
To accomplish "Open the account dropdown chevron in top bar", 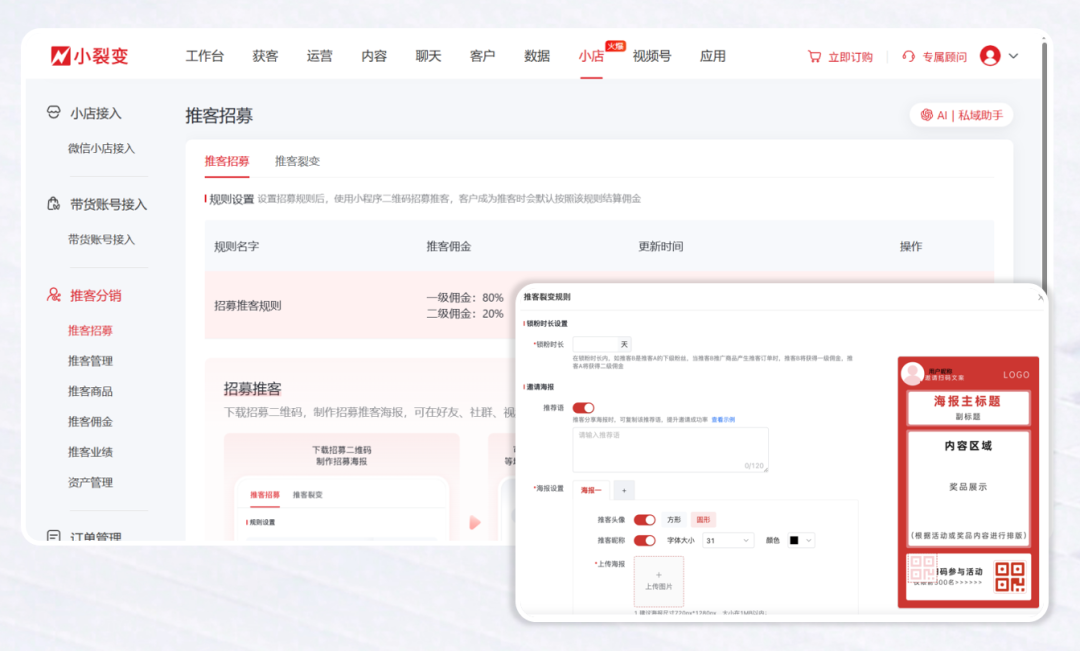I will pos(1013,56).
